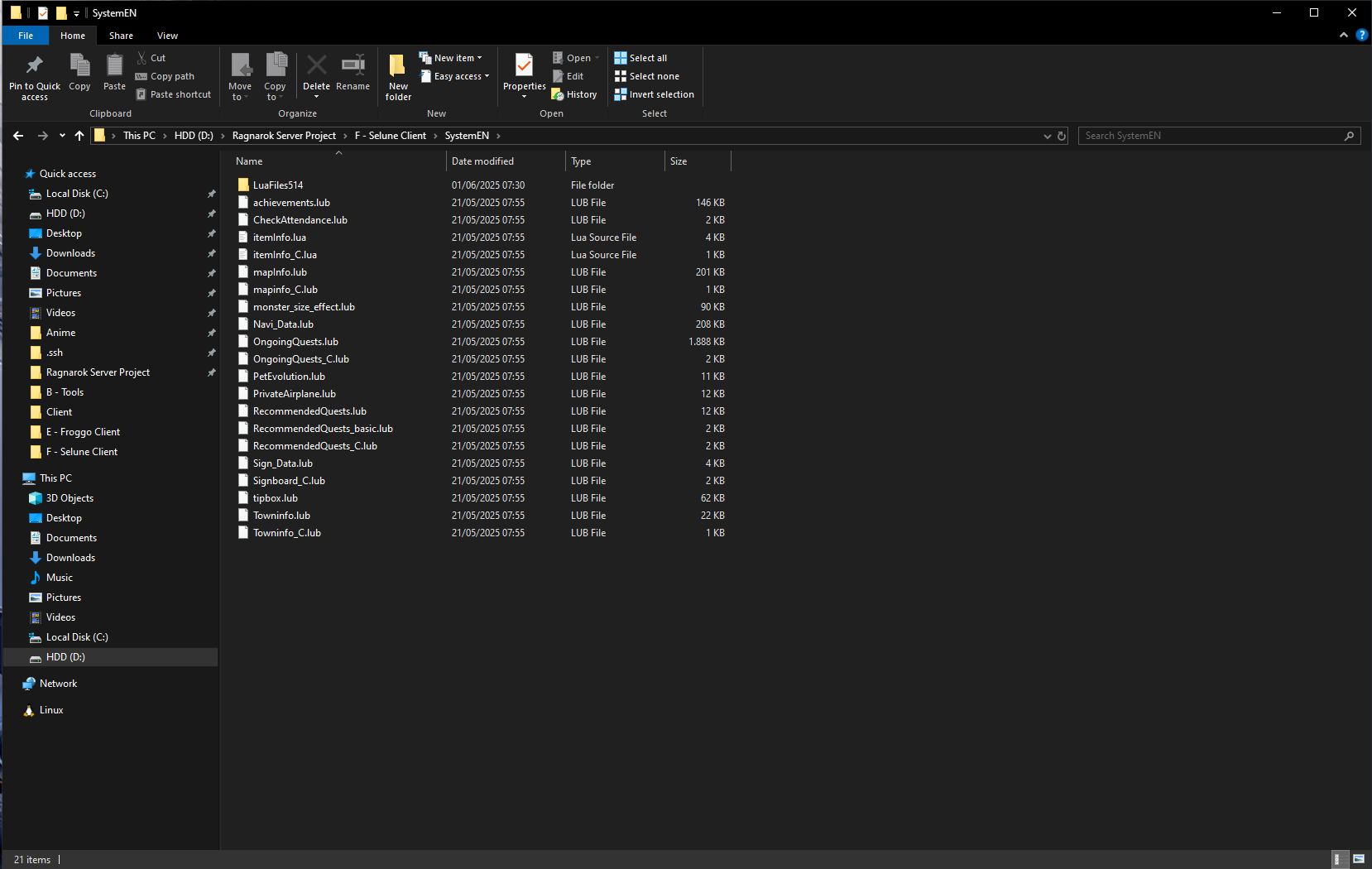
Task: Switch to the View ribbon tab
Action: tap(167, 36)
